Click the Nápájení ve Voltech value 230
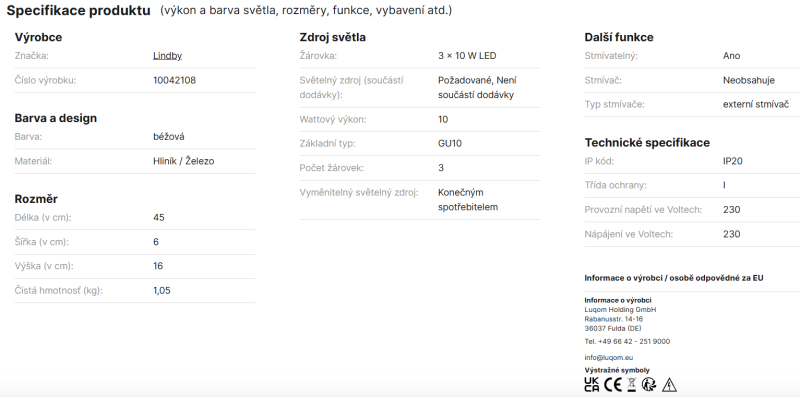The height and width of the screenshot is (397, 800). tap(732, 234)
